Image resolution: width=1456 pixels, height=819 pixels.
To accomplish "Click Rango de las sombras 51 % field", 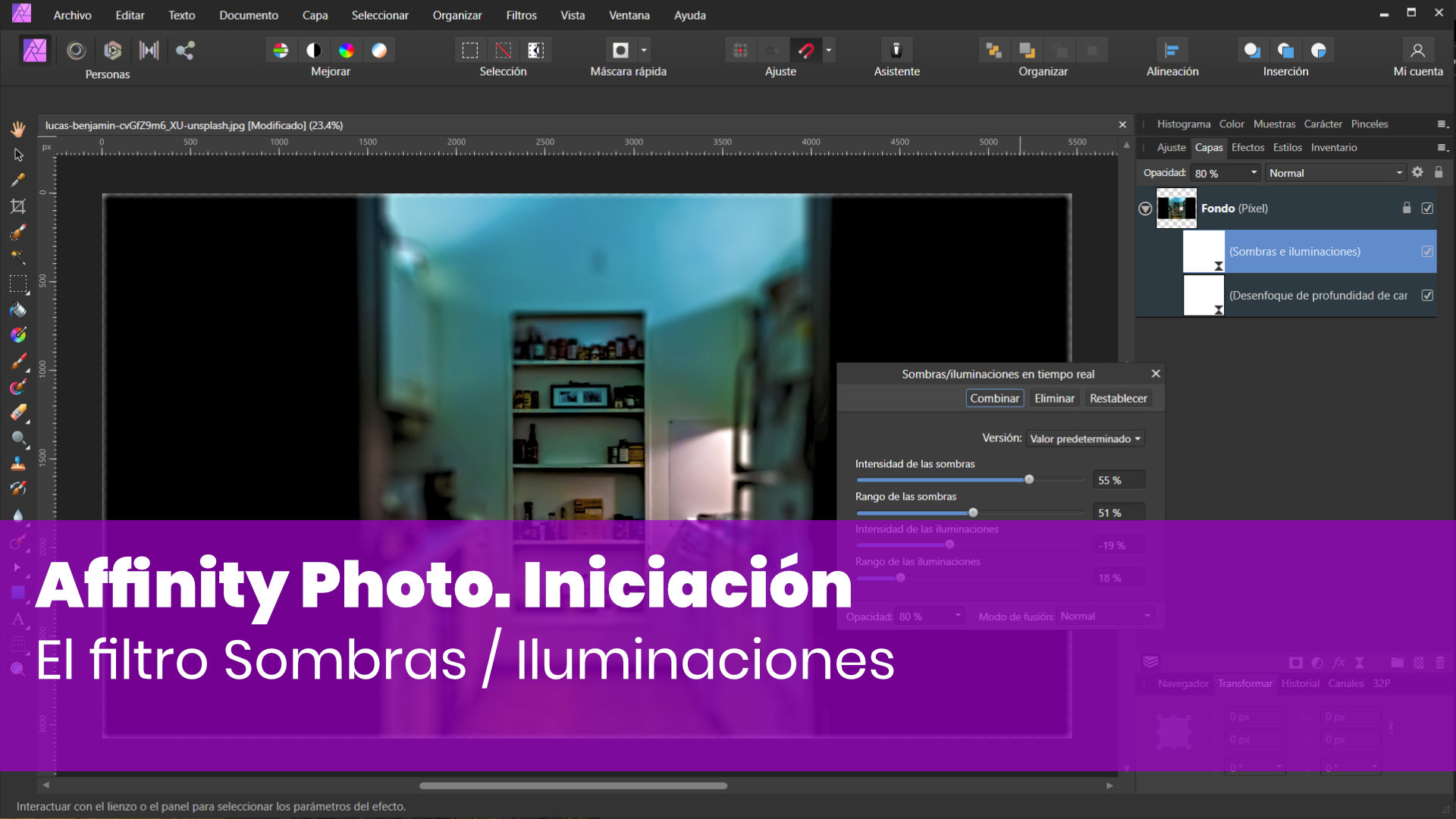I will pyautogui.click(x=1119, y=513).
